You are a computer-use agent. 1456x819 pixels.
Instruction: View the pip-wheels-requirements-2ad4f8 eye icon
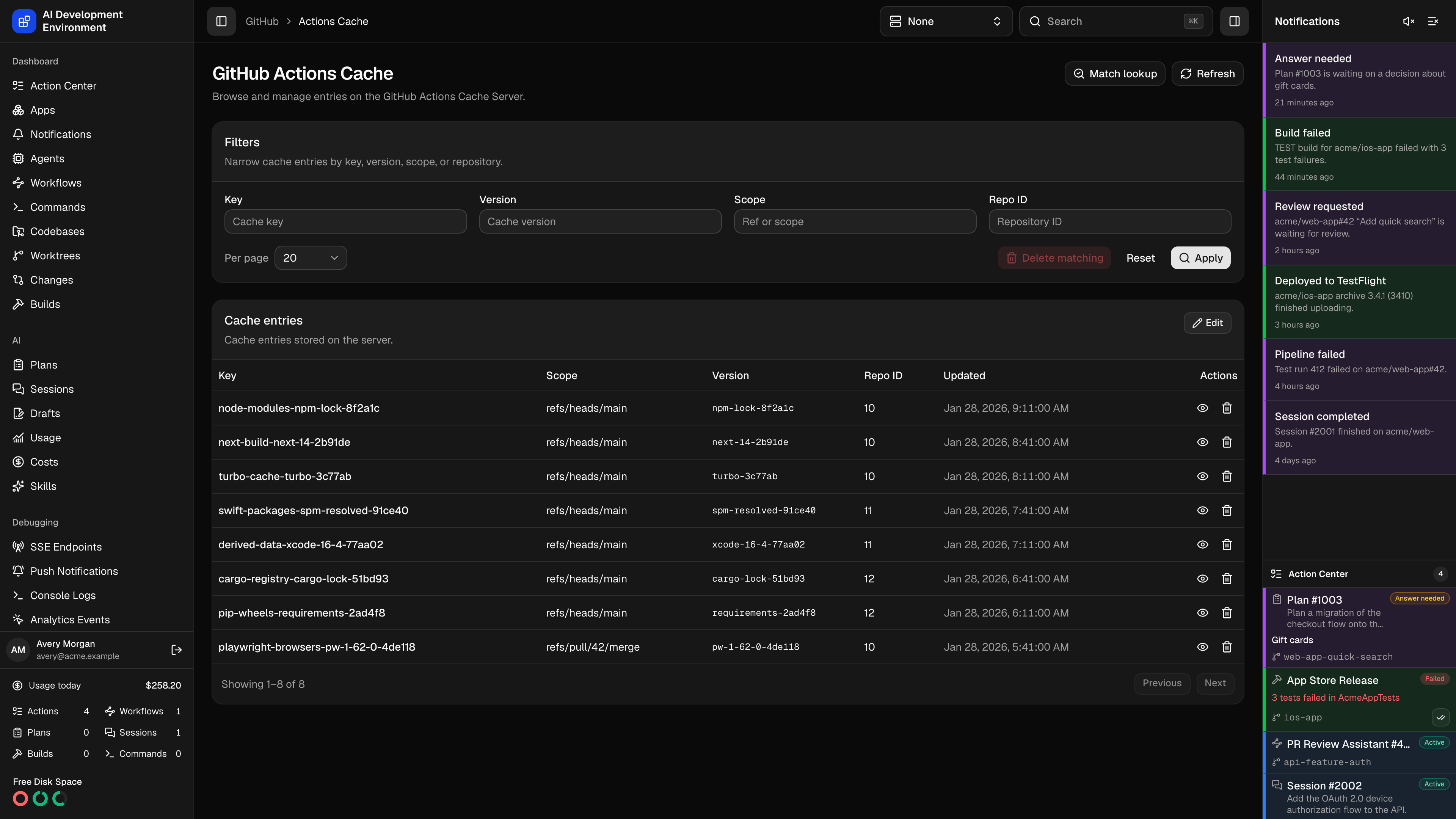[x=1202, y=613]
